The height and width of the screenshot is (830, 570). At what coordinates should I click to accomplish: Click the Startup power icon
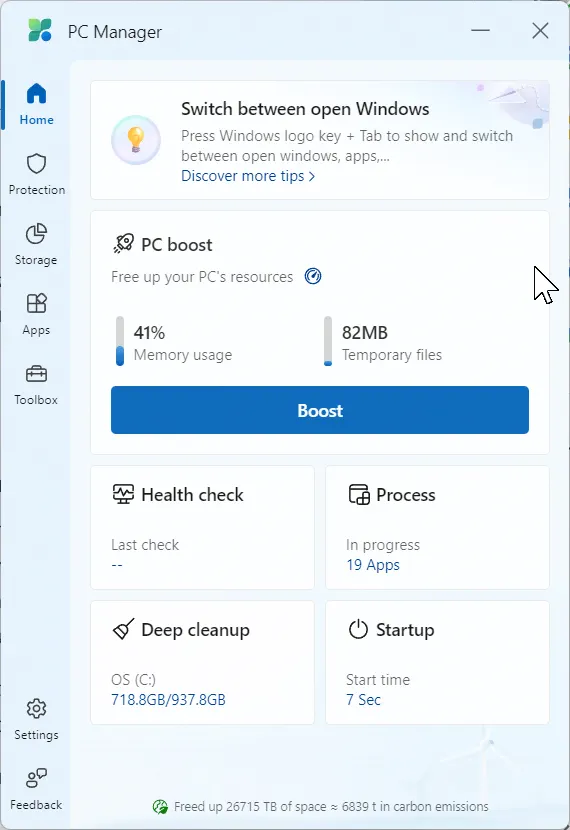(358, 629)
